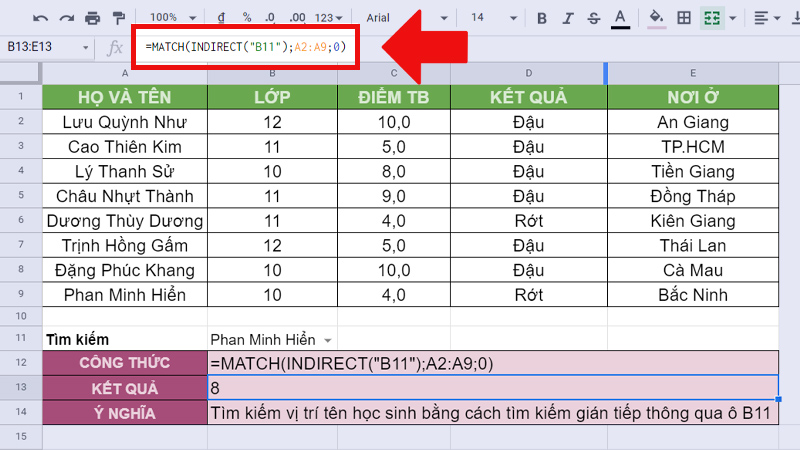The image size is (800, 450).
Task: Open the font size 14 dropdown
Action: point(493,18)
